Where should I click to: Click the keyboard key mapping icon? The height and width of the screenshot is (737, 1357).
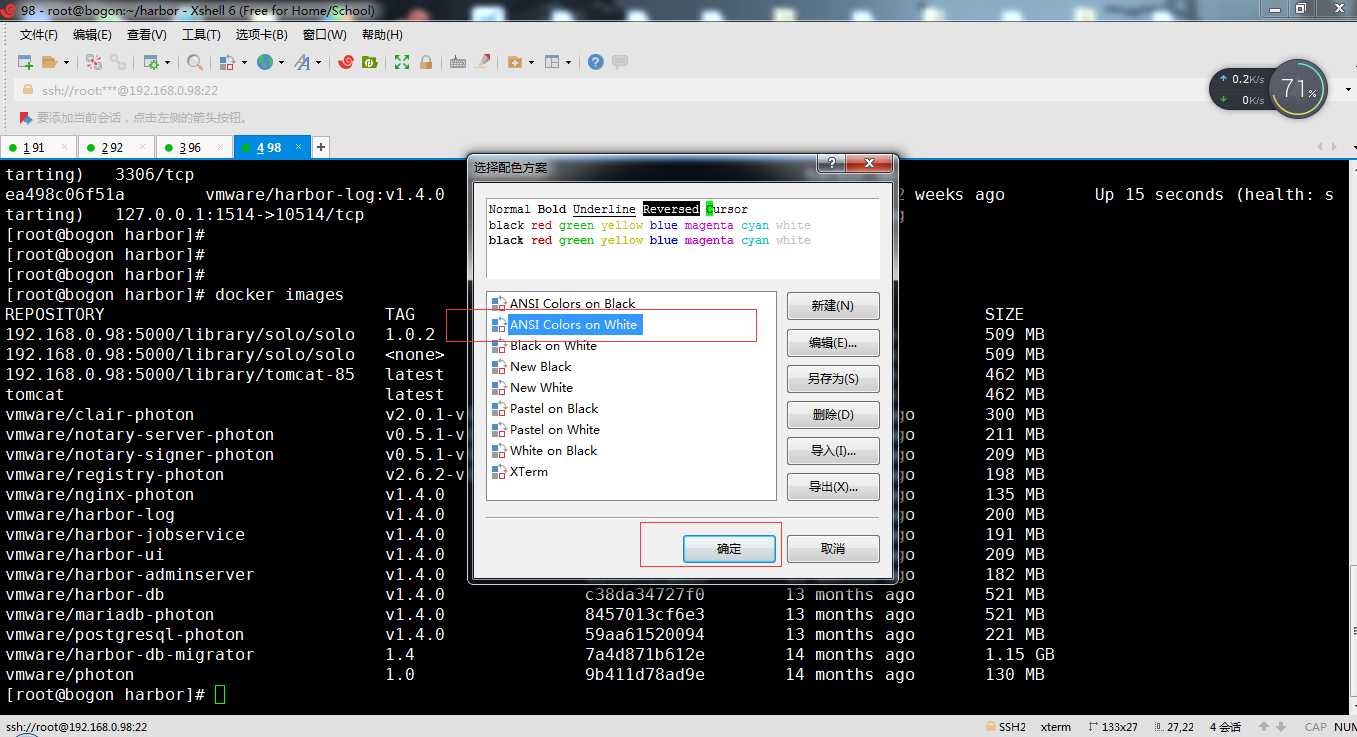[x=458, y=62]
